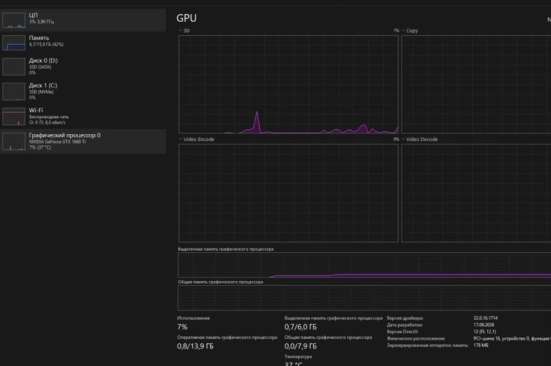Select the Память usage thumbnail graph
551x366 pixels.
click(x=14, y=43)
